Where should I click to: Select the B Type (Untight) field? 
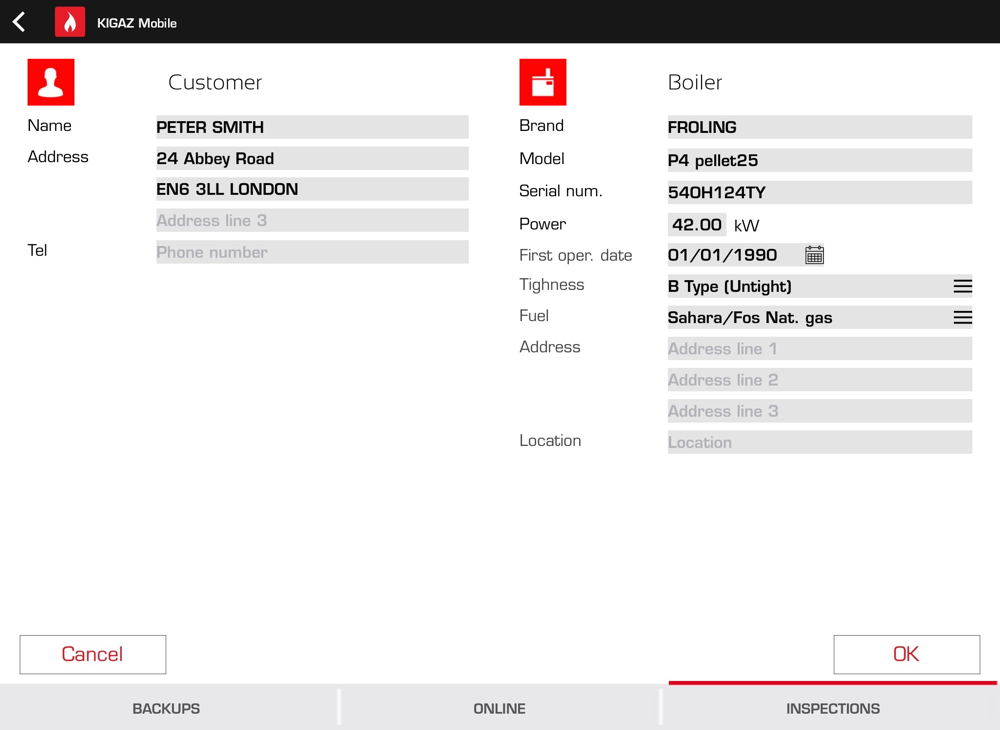(820, 286)
